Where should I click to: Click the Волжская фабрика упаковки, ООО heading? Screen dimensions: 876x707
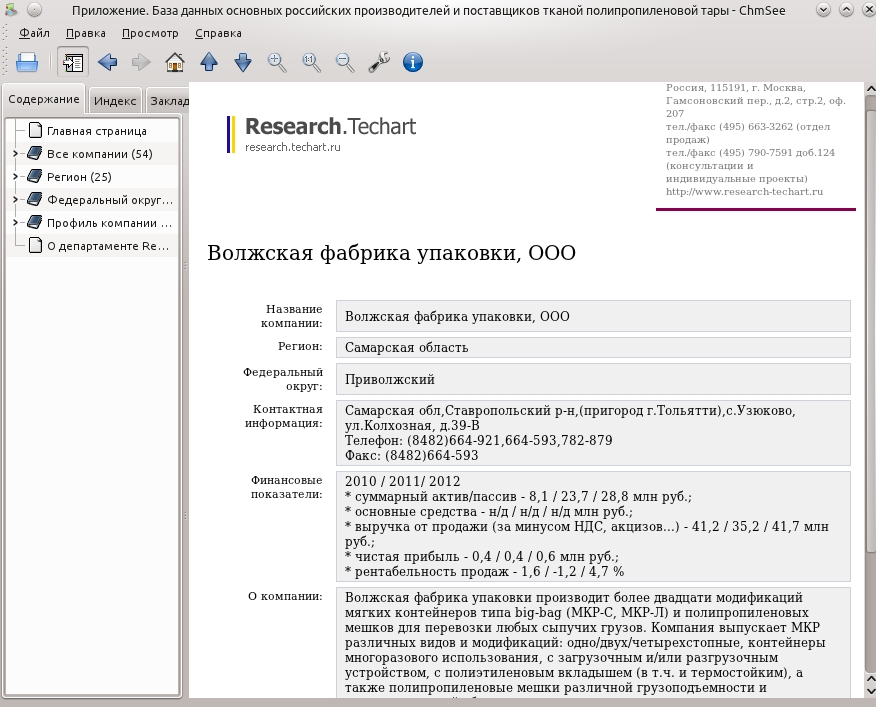(391, 253)
